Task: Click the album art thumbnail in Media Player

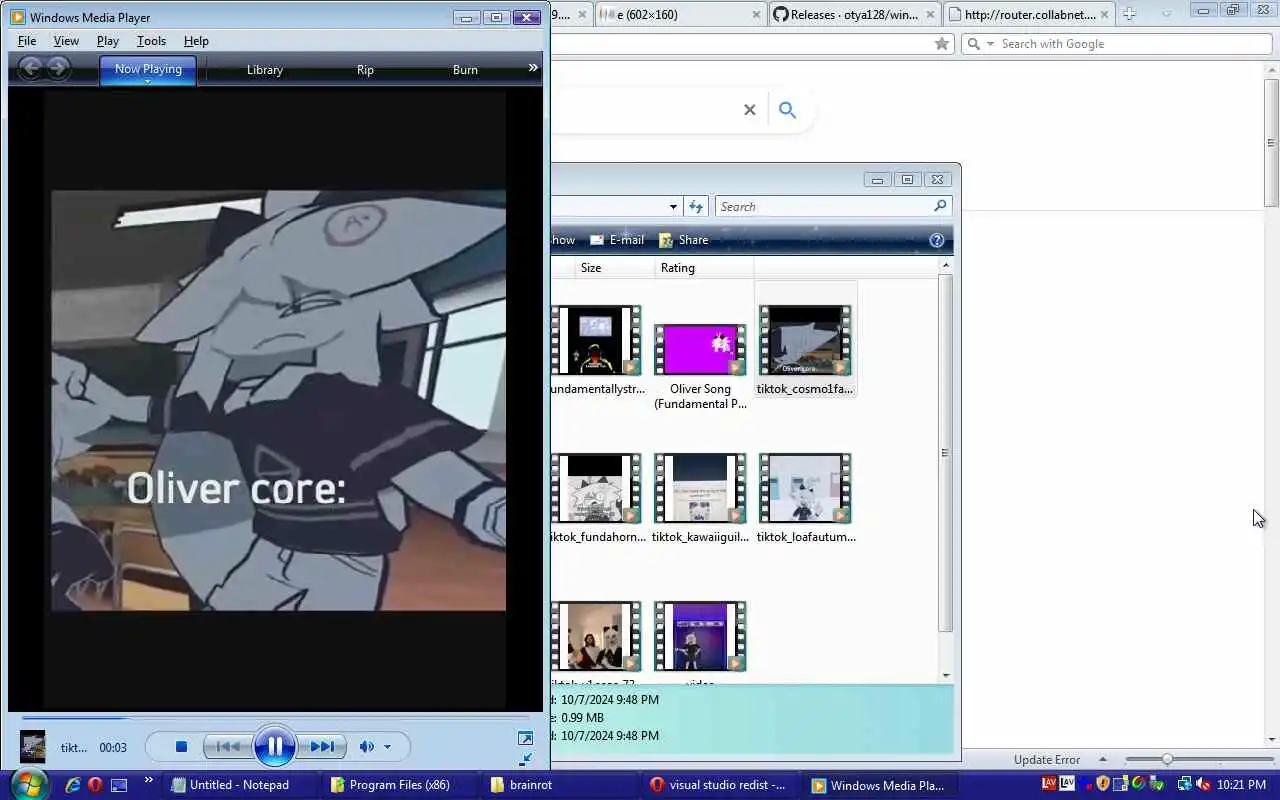Action: (33, 747)
